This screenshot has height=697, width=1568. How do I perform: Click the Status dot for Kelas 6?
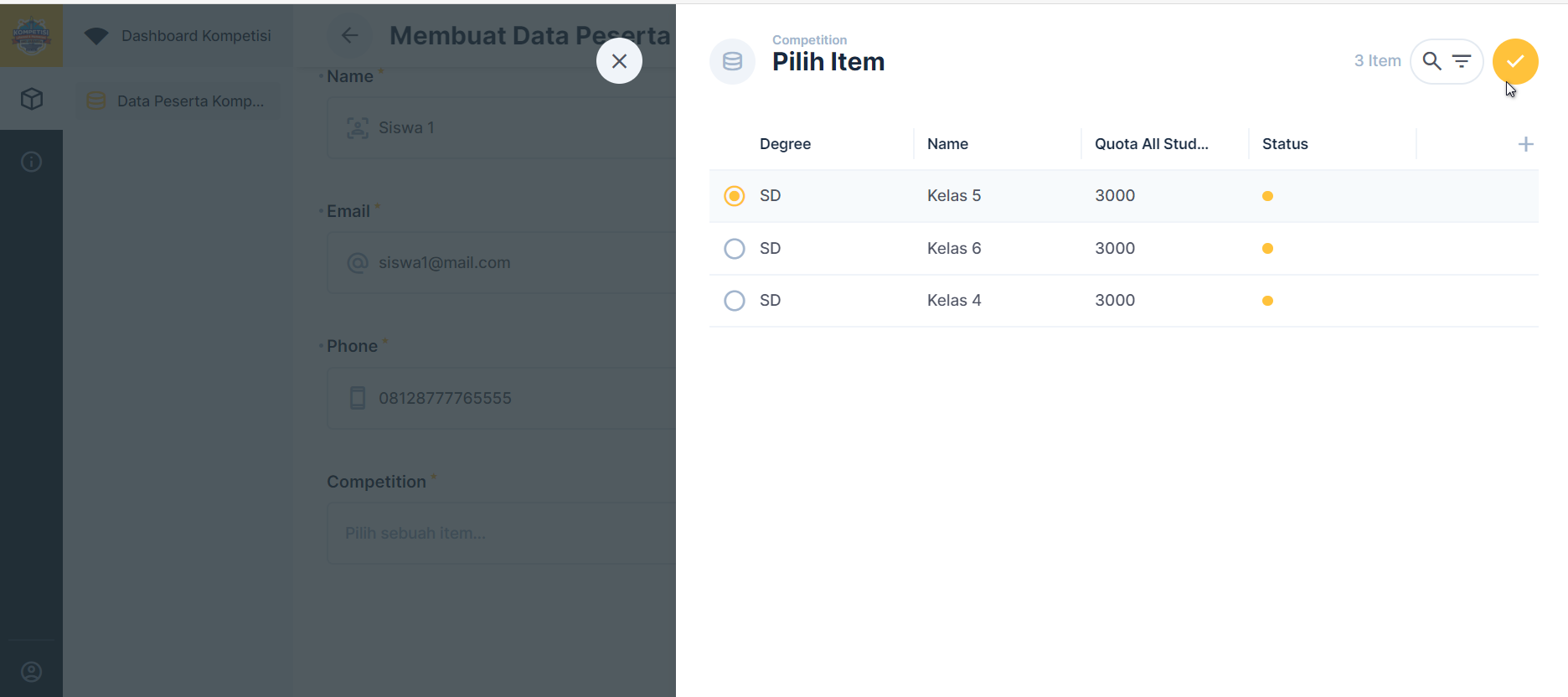[x=1267, y=249]
